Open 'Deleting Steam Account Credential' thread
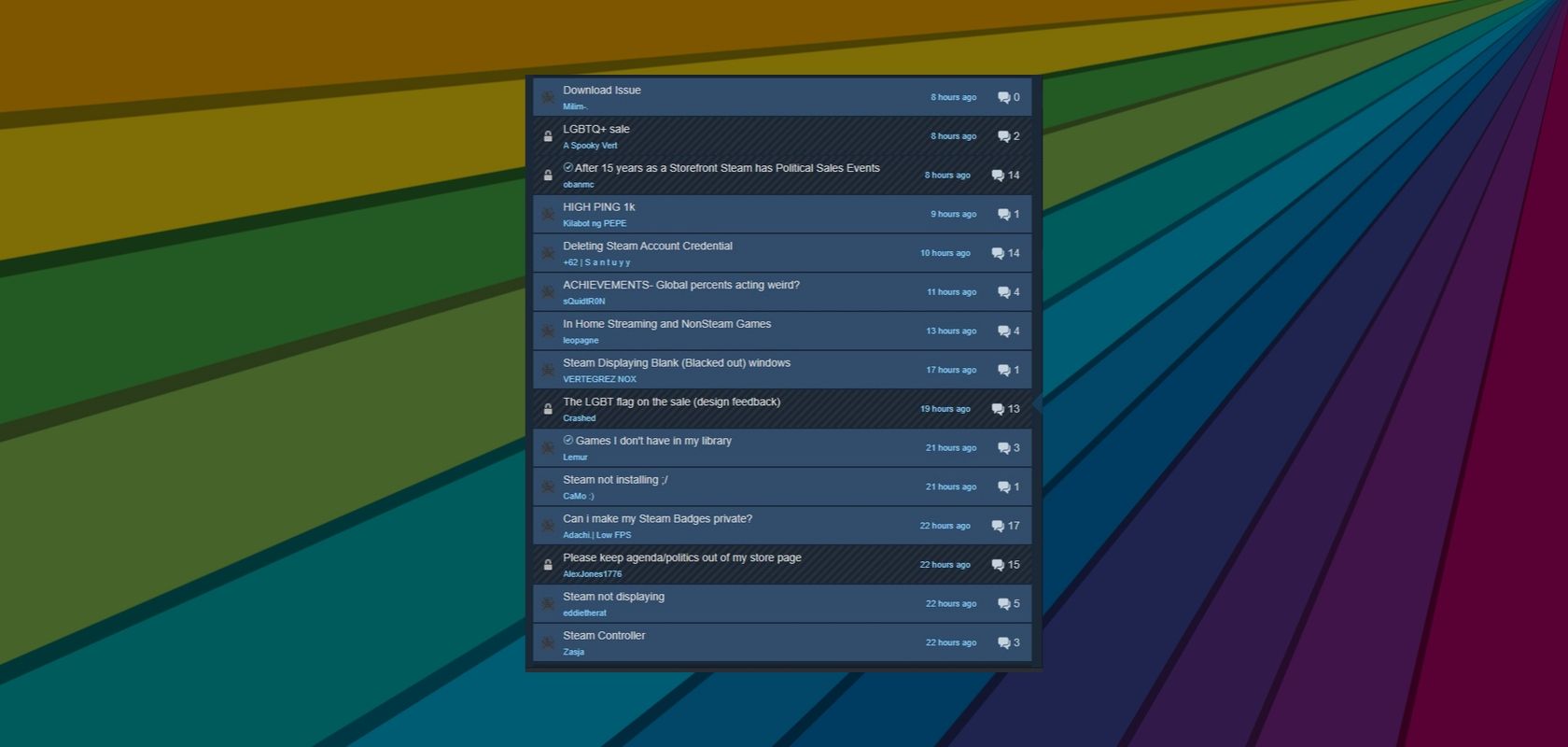 (648, 247)
